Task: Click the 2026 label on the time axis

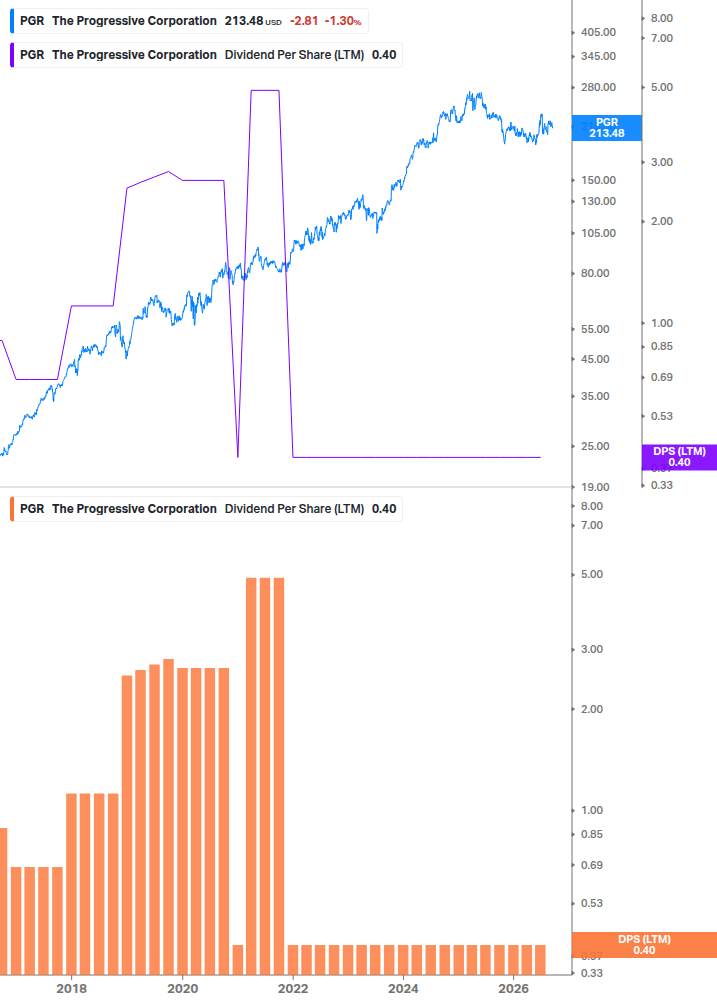Action: click(x=514, y=988)
